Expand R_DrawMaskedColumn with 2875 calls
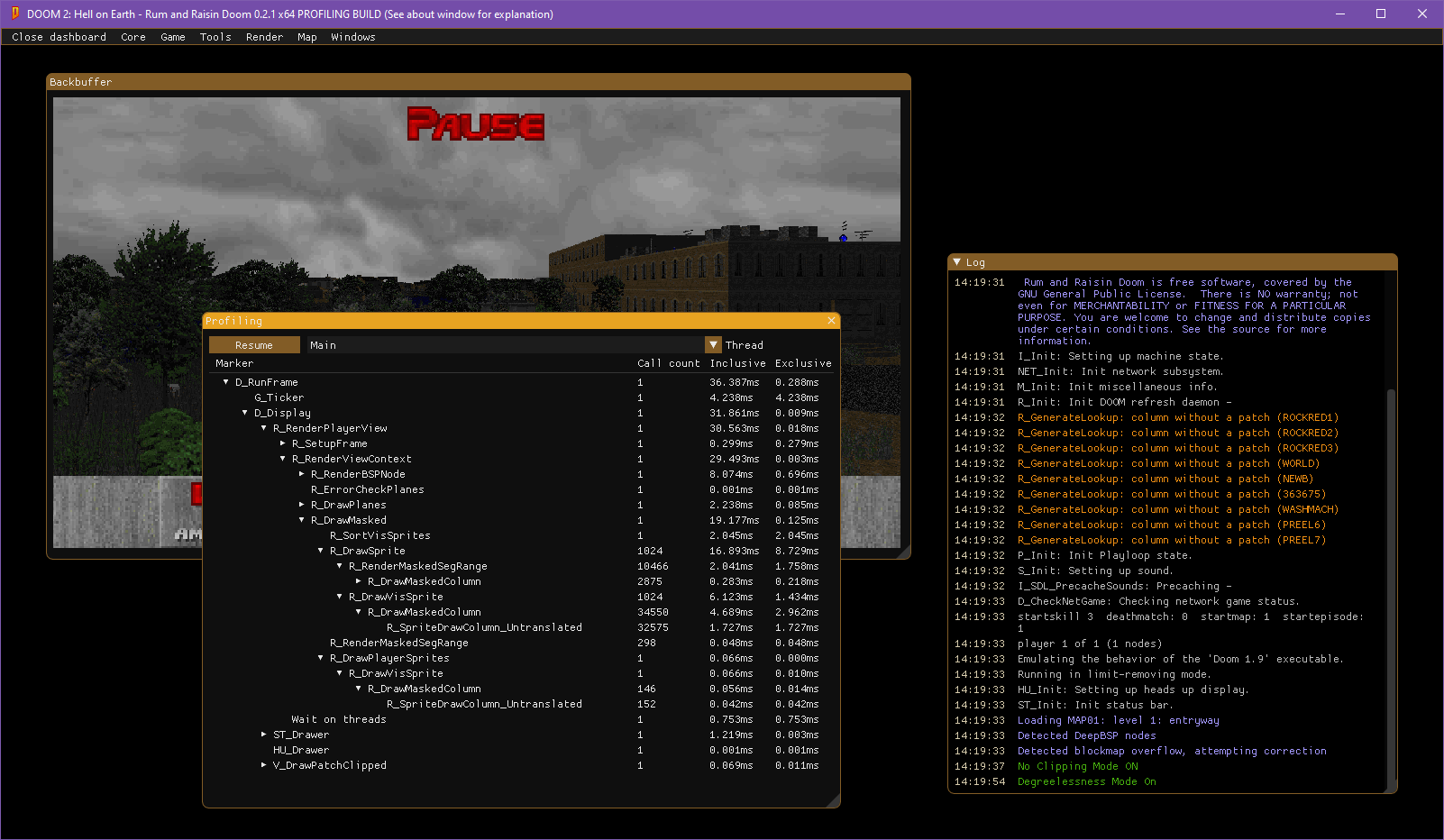Viewport: 1444px width, 840px height. 358,581
